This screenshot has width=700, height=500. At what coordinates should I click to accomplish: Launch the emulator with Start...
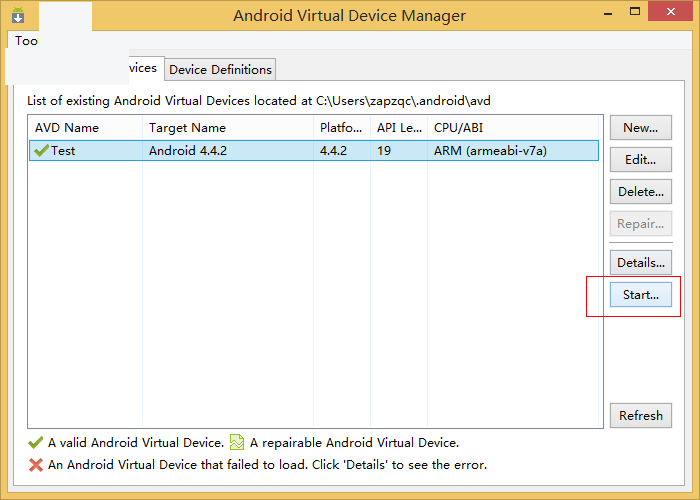click(640, 295)
